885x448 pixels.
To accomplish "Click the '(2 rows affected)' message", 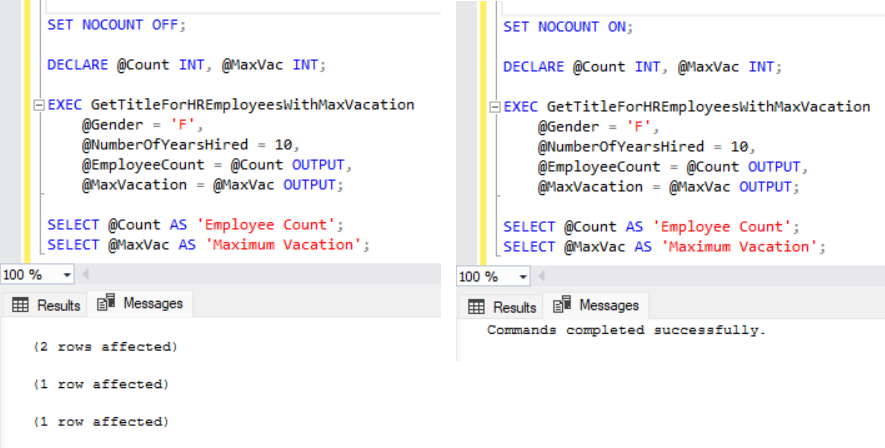I will pyautogui.click(x=105, y=347).
